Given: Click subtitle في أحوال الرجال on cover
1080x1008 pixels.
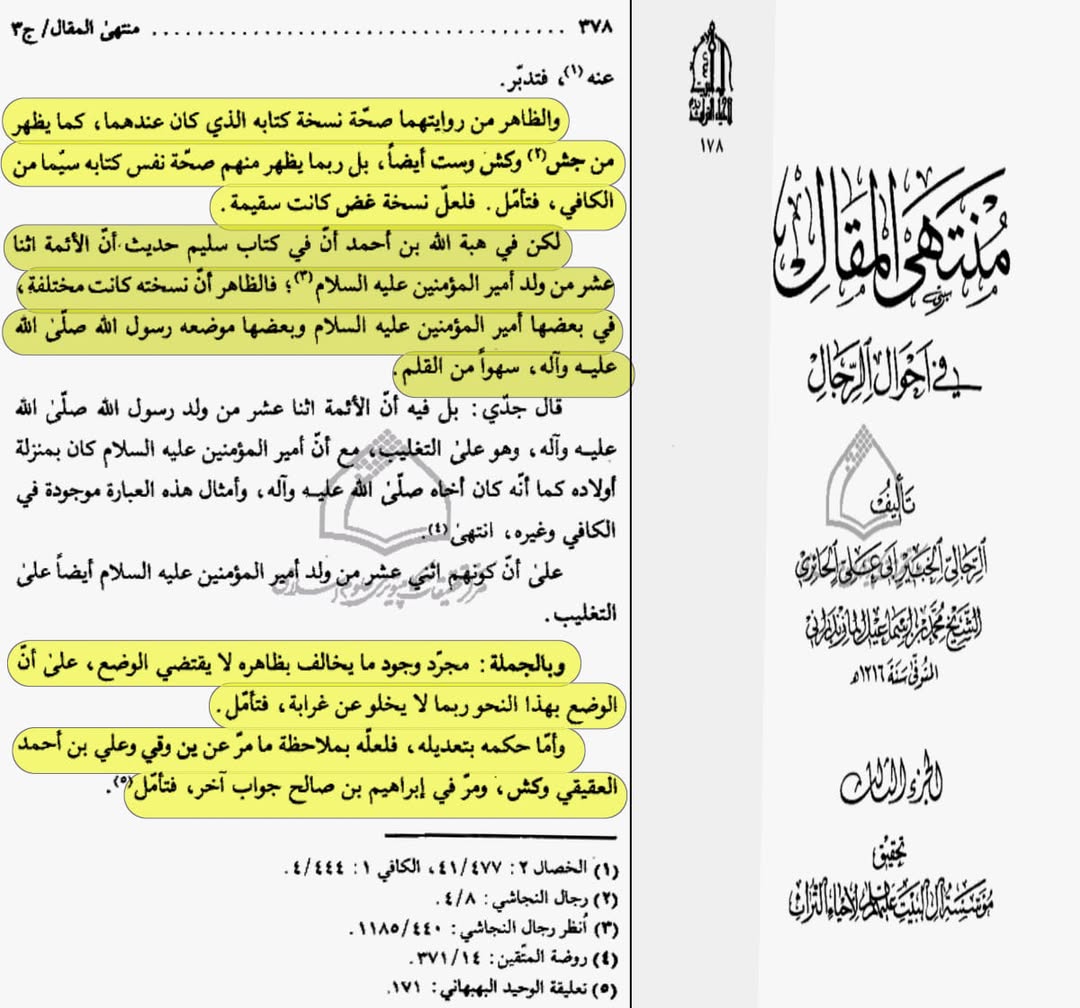Looking at the screenshot, I should (893, 371).
